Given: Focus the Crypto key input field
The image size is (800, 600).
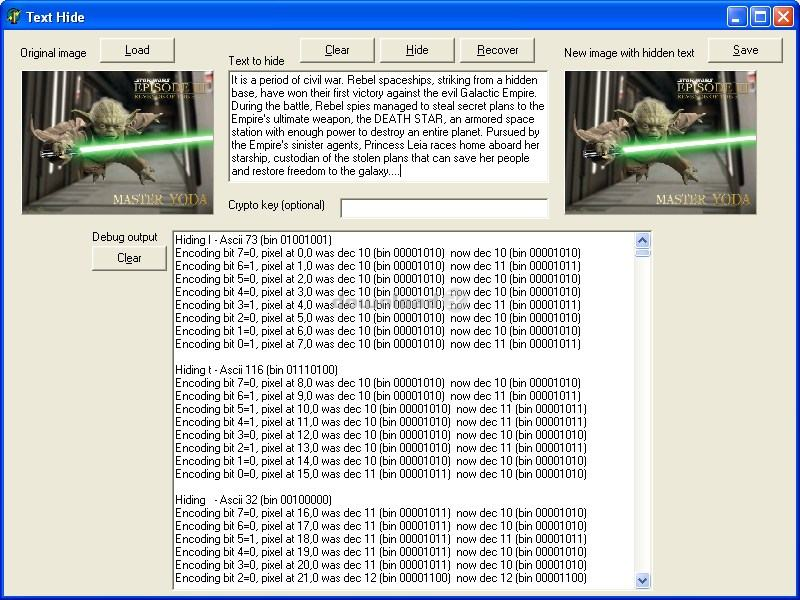Looking at the screenshot, I should [444, 208].
